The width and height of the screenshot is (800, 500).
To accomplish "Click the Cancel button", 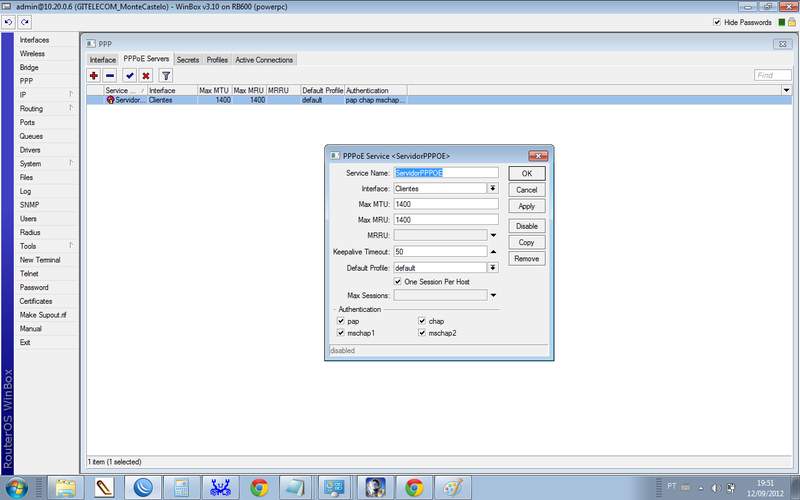I will (x=527, y=190).
